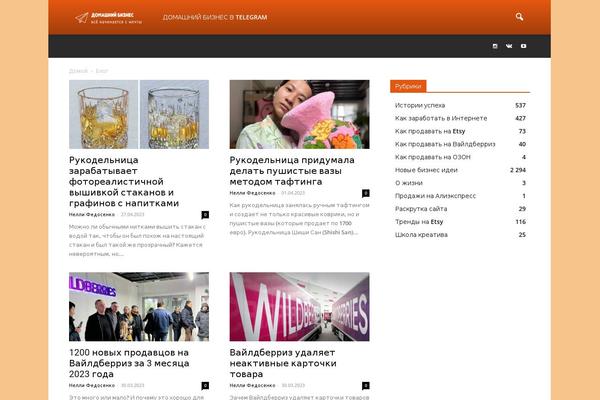Open Тренды на Etsy category
Viewport: 600px width, 400px height.
coord(419,222)
